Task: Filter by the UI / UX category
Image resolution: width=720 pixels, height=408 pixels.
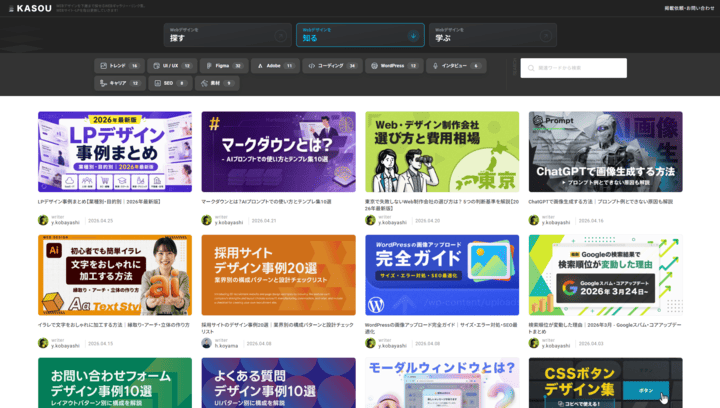Action: [x=172, y=66]
